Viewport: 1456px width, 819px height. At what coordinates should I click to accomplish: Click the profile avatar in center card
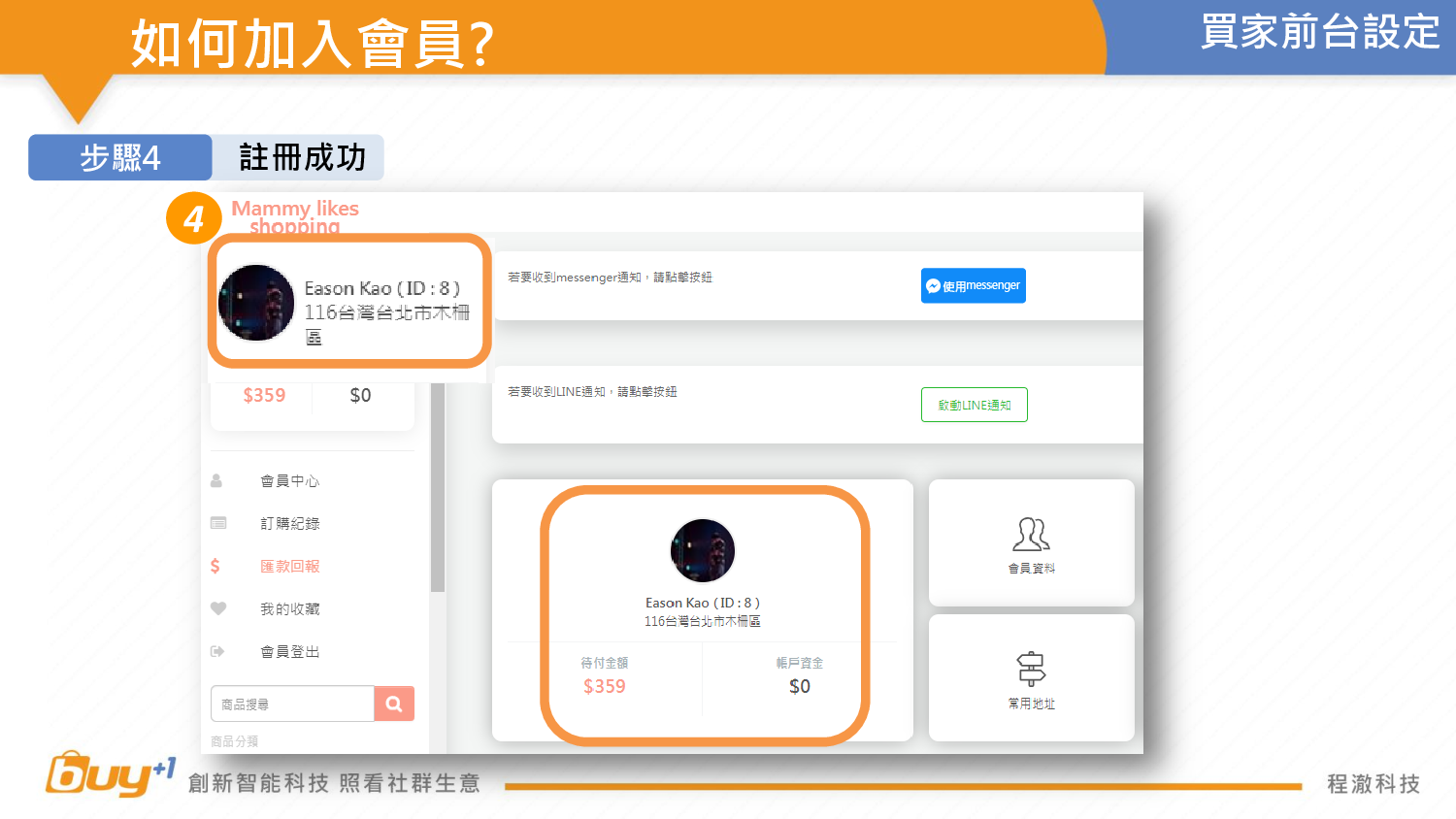(703, 551)
